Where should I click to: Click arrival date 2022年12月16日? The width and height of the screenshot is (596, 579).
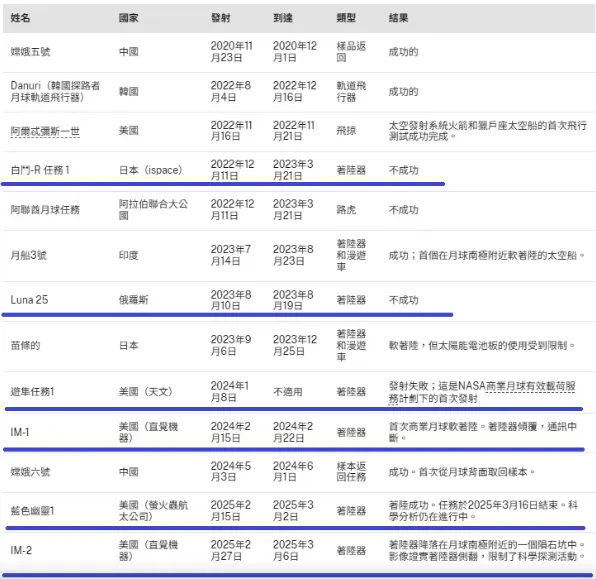coord(295,91)
